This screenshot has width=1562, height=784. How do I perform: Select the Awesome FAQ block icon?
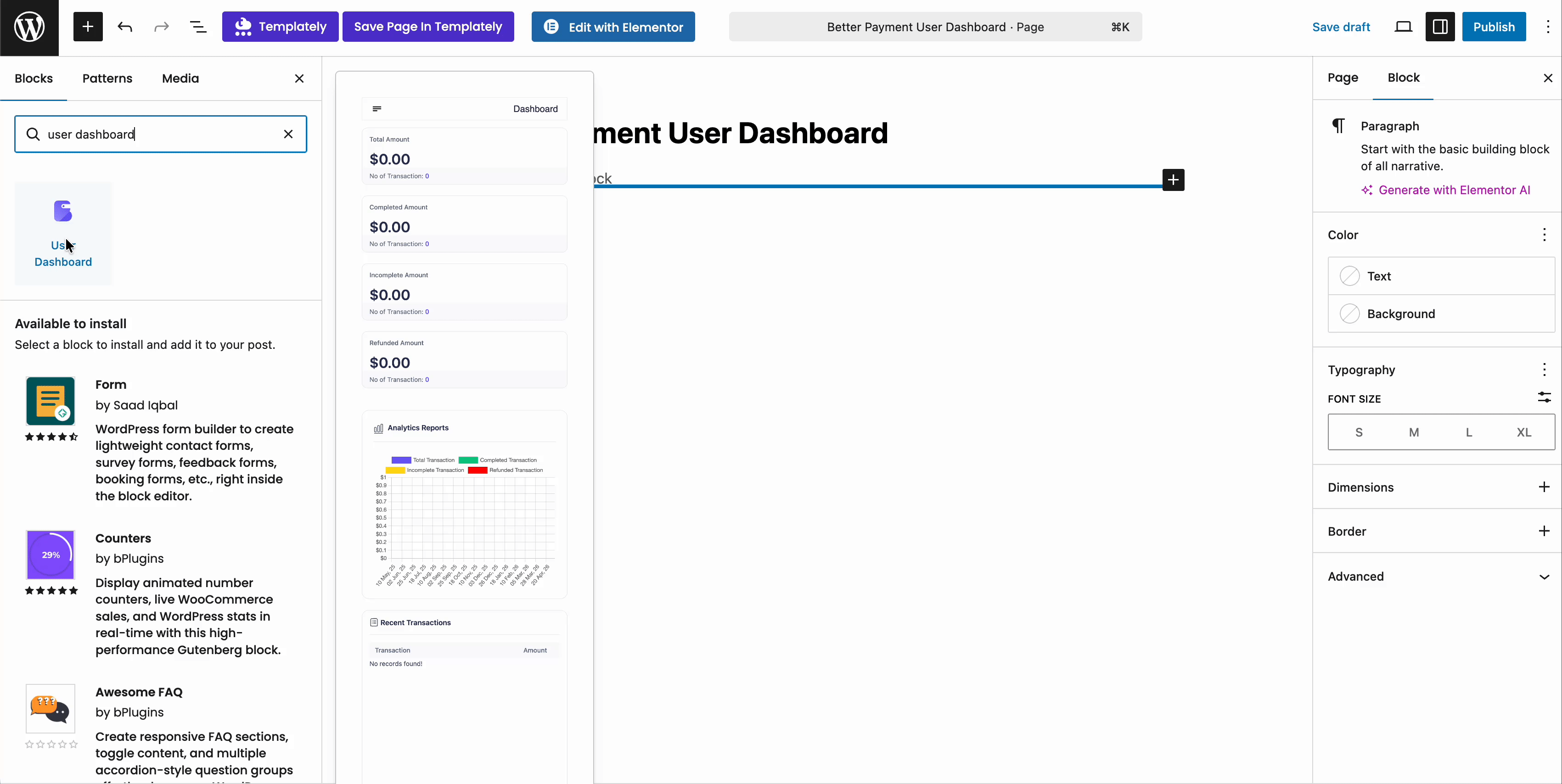point(51,709)
